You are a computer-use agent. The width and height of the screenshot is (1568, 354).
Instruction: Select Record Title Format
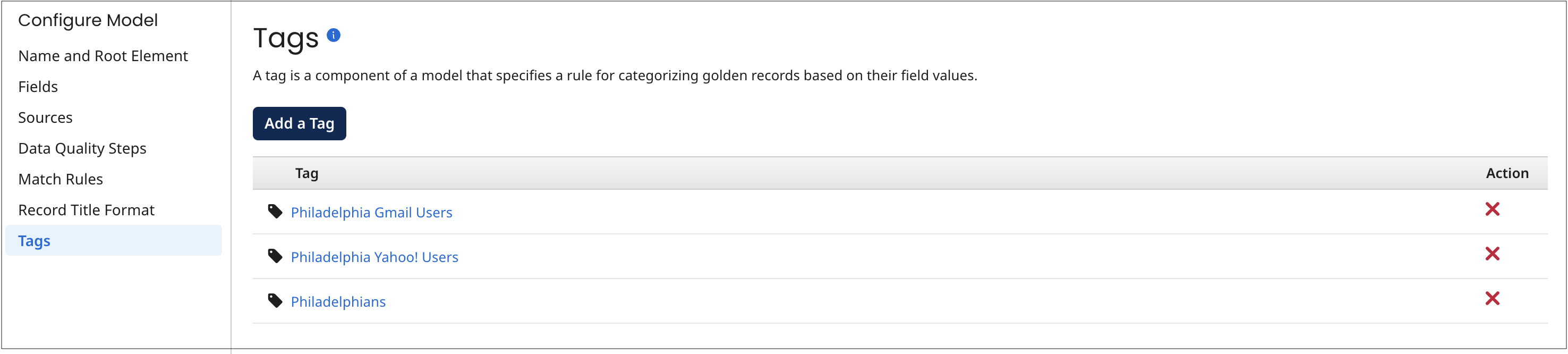pyautogui.click(x=87, y=209)
